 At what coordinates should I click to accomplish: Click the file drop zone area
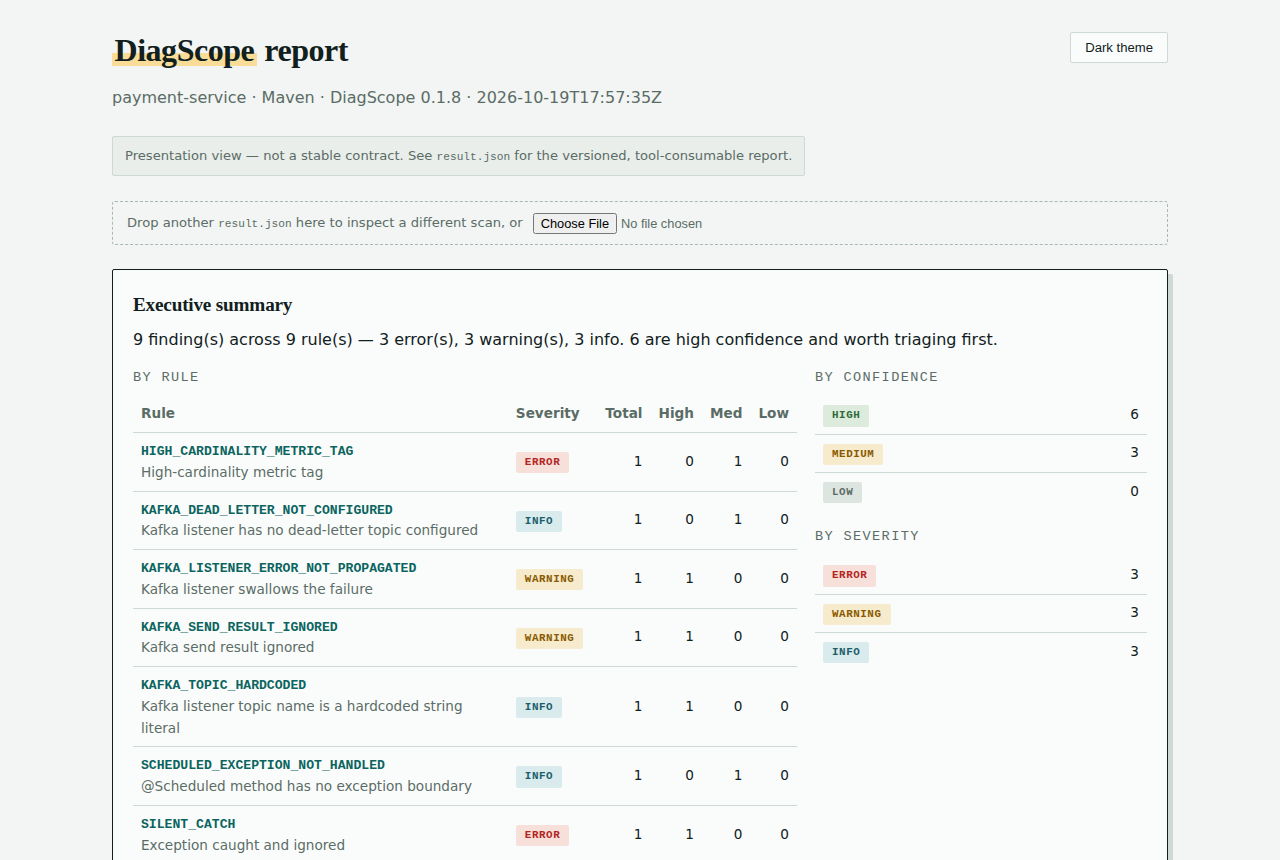(x=640, y=223)
